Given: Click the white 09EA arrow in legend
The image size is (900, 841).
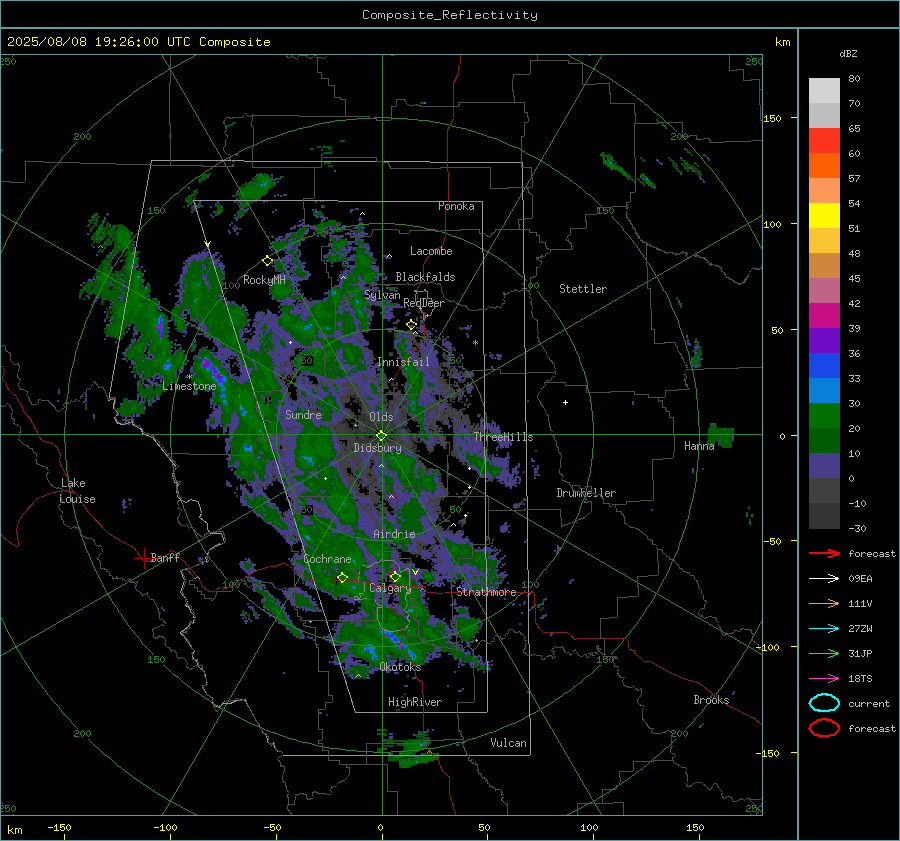Looking at the screenshot, I should click(824, 579).
